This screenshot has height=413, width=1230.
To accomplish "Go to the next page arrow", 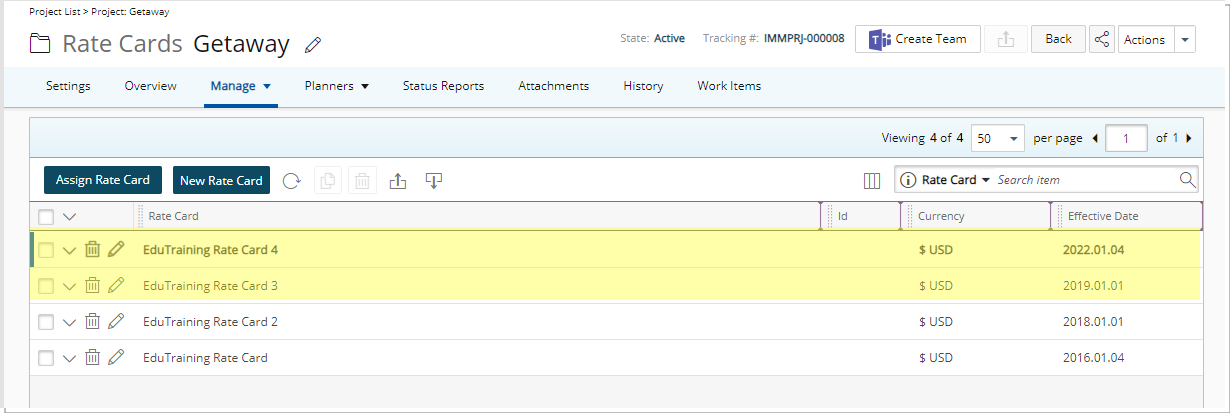I will pyautogui.click(x=1188, y=138).
